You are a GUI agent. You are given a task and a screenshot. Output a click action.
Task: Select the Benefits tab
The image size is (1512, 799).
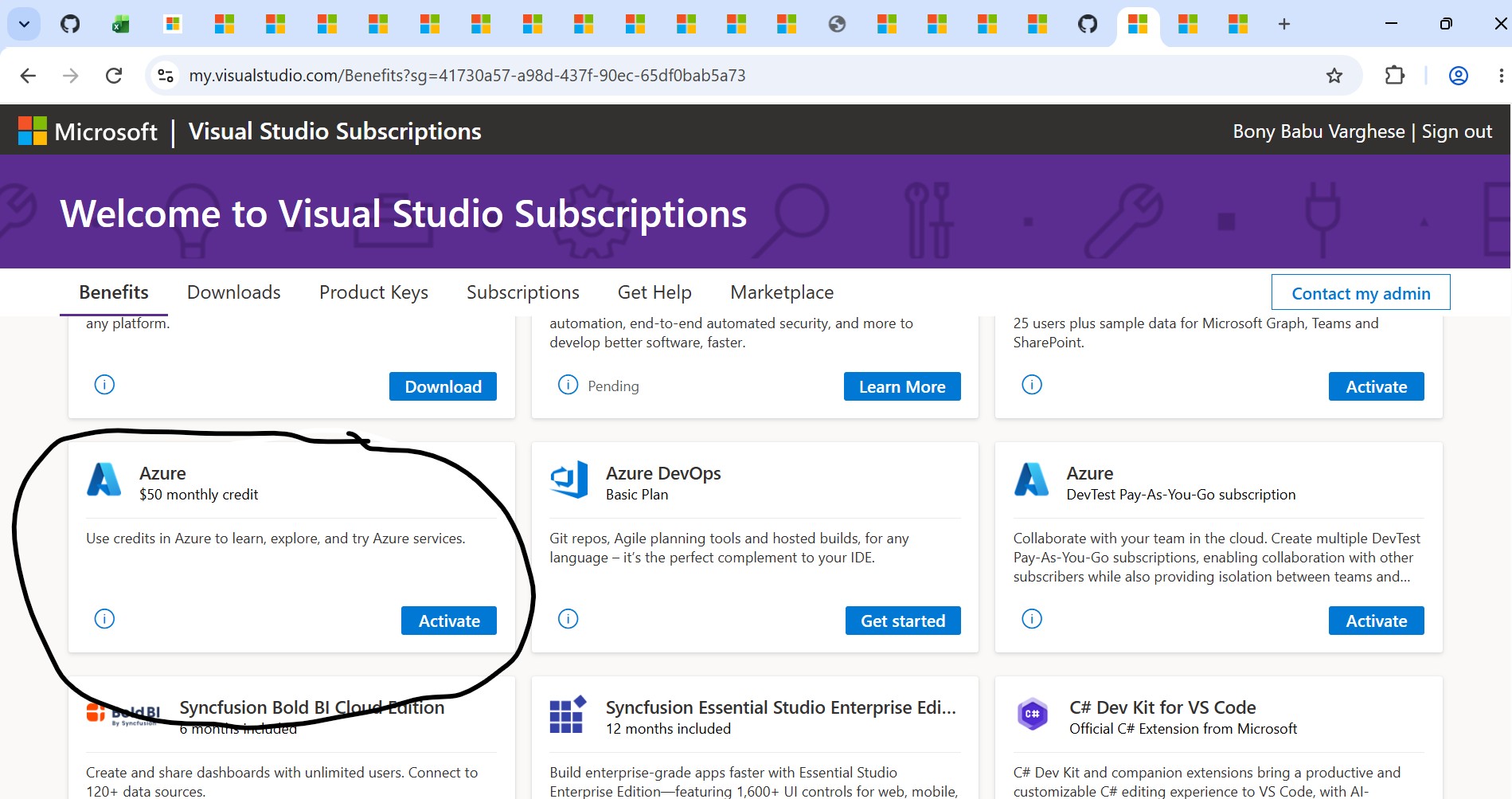pos(114,292)
